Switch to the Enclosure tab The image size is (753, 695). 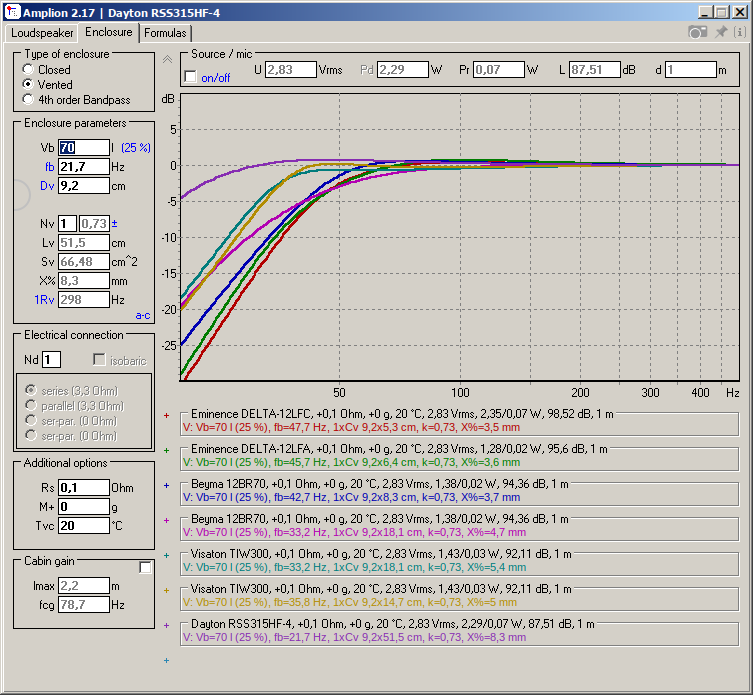(x=109, y=32)
